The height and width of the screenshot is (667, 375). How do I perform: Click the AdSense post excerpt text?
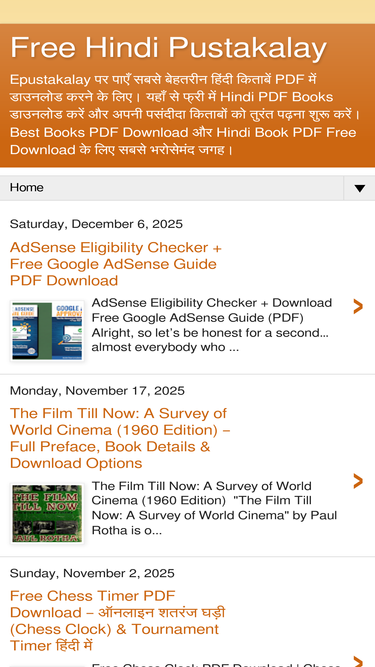212,325
